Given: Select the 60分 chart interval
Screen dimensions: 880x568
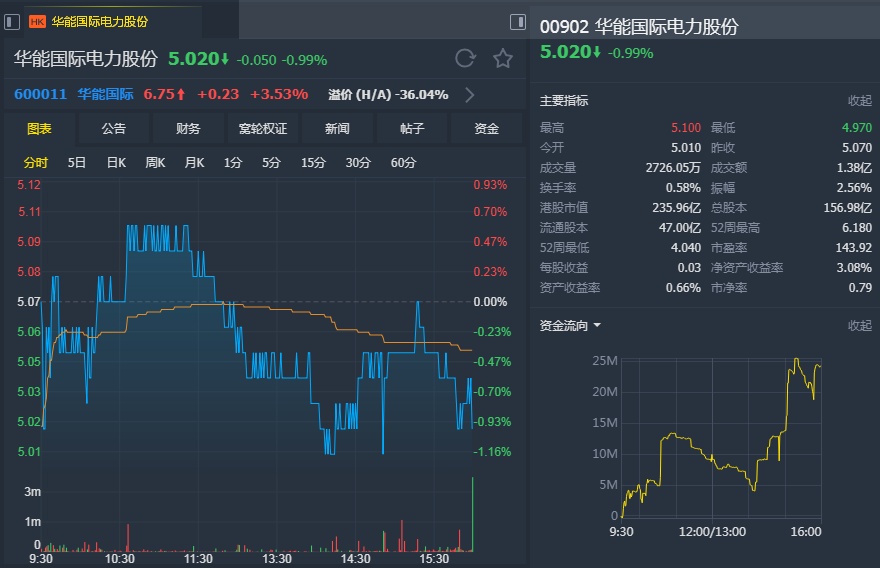Looking at the screenshot, I should [404, 163].
